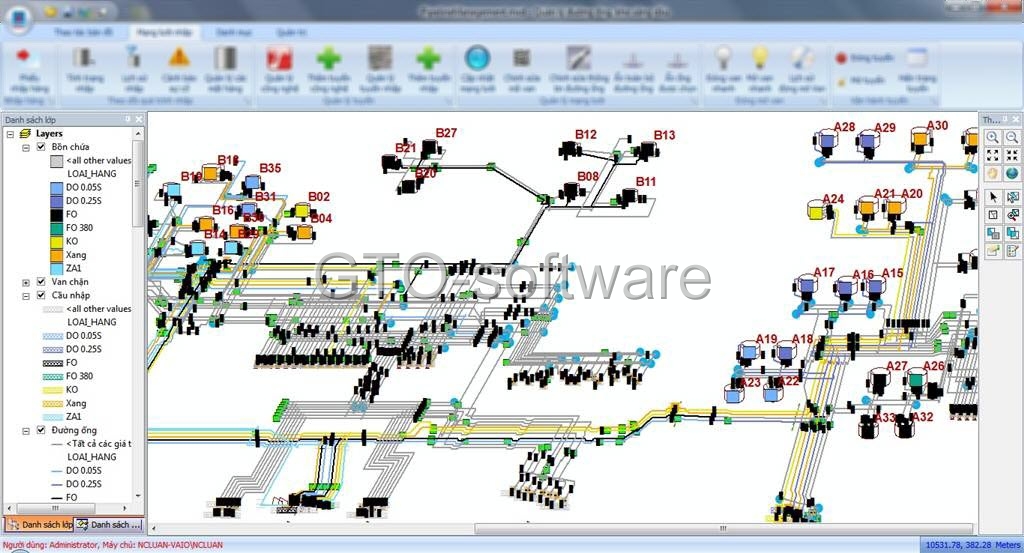Image resolution: width=1024 pixels, height=553 pixels.
Task: Select the Van chặn layer name
Action: tap(70, 281)
